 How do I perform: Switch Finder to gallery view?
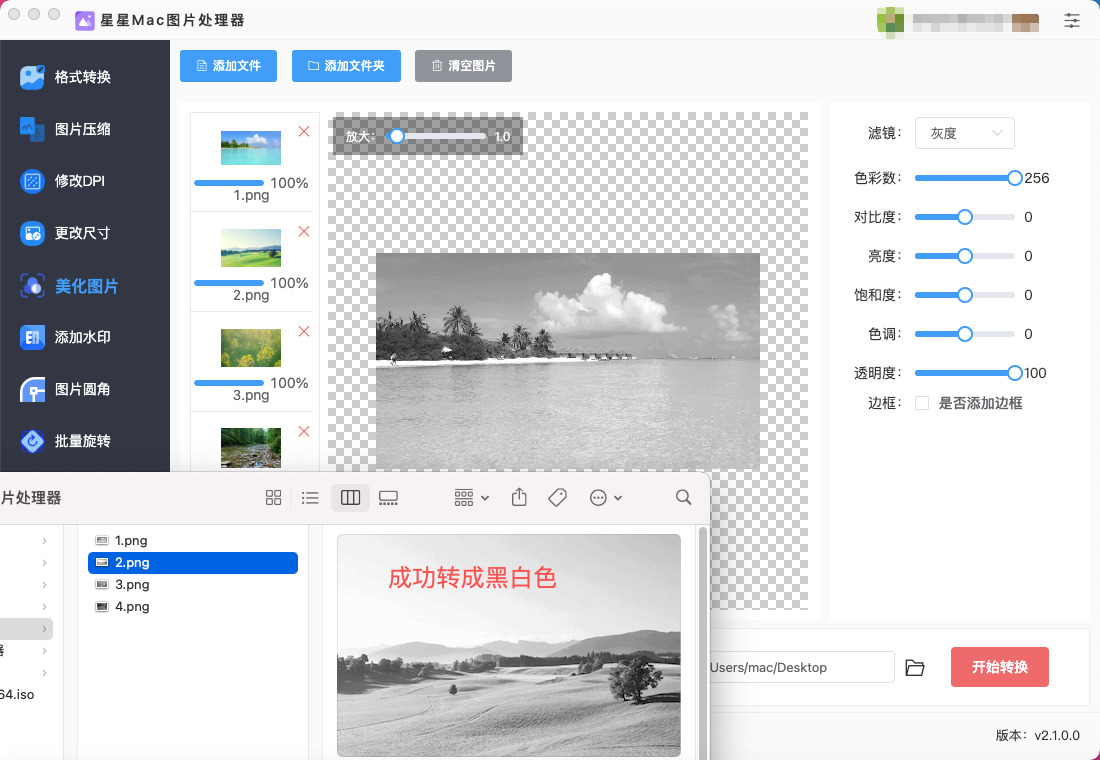(389, 497)
